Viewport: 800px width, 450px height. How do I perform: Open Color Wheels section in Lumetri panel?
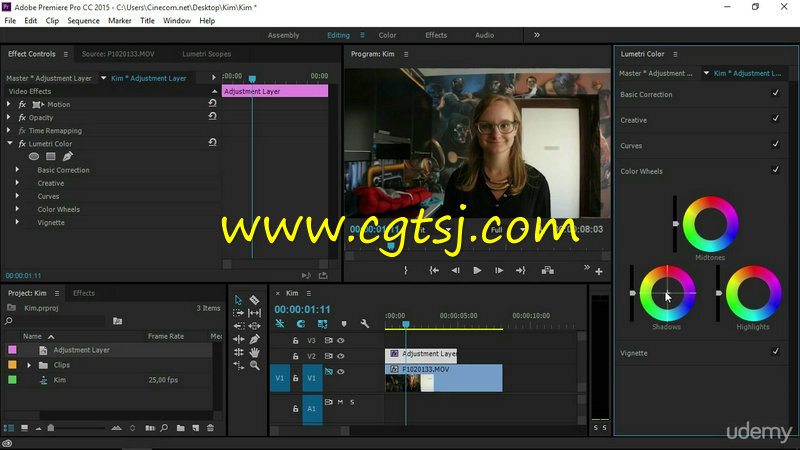641,171
